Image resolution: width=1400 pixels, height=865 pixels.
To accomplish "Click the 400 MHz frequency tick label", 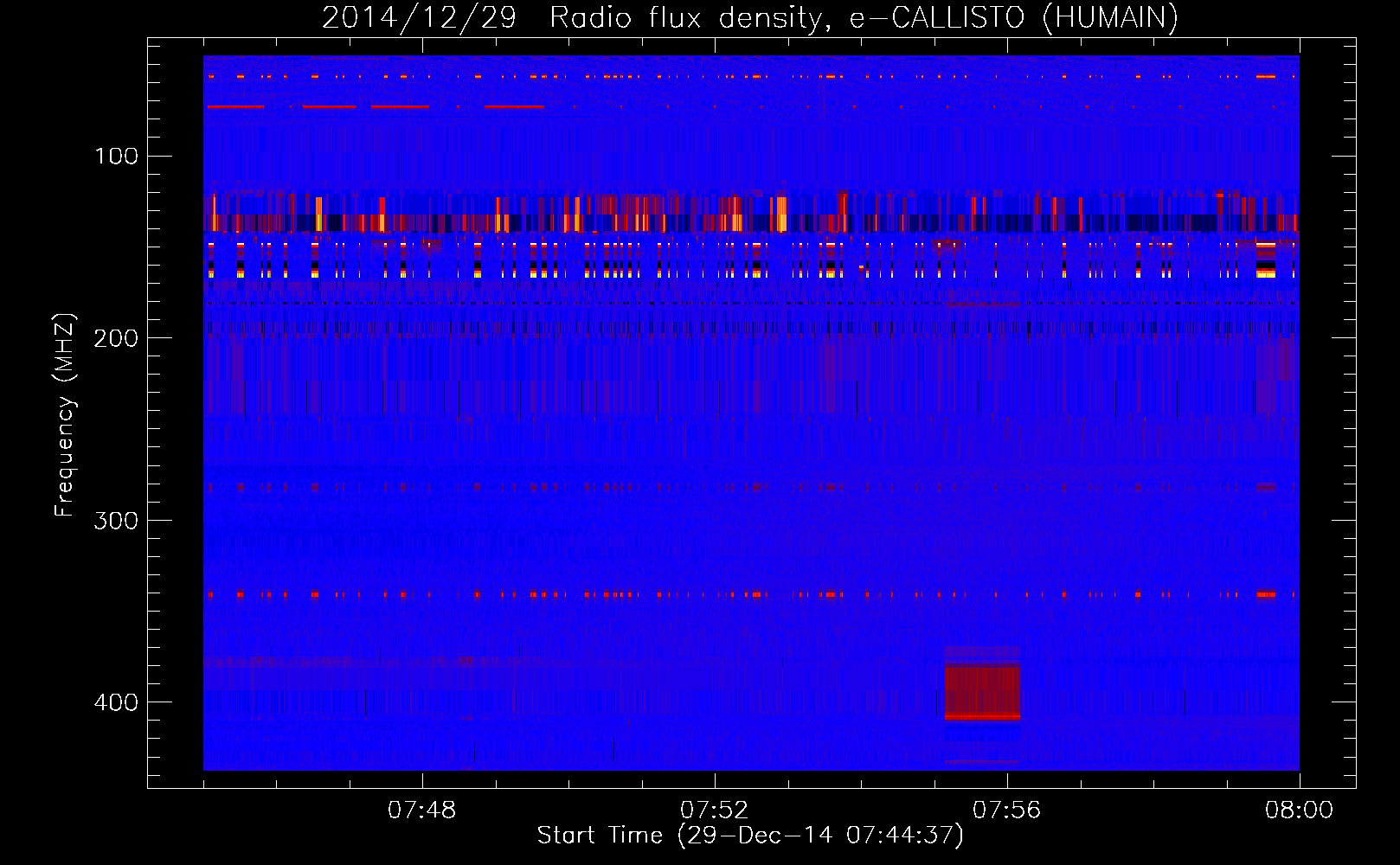I will click(116, 702).
